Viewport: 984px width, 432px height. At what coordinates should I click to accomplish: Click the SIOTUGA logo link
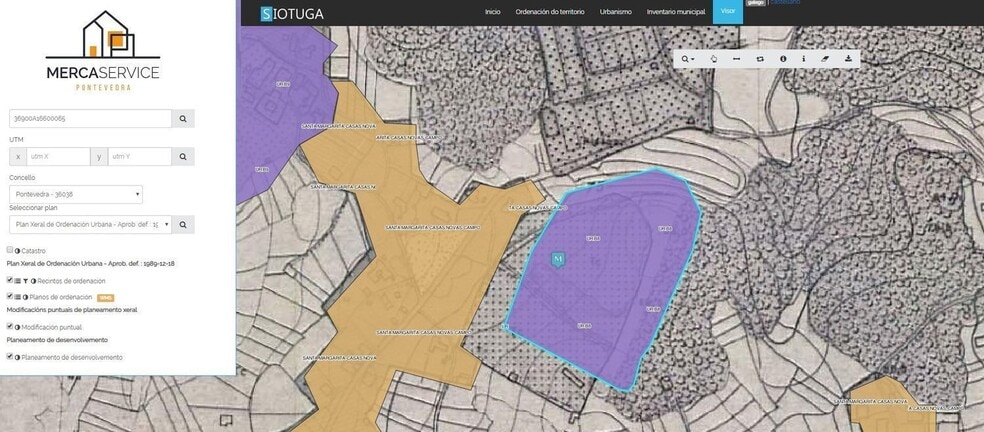pyautogui.click(x=291, y=14)
